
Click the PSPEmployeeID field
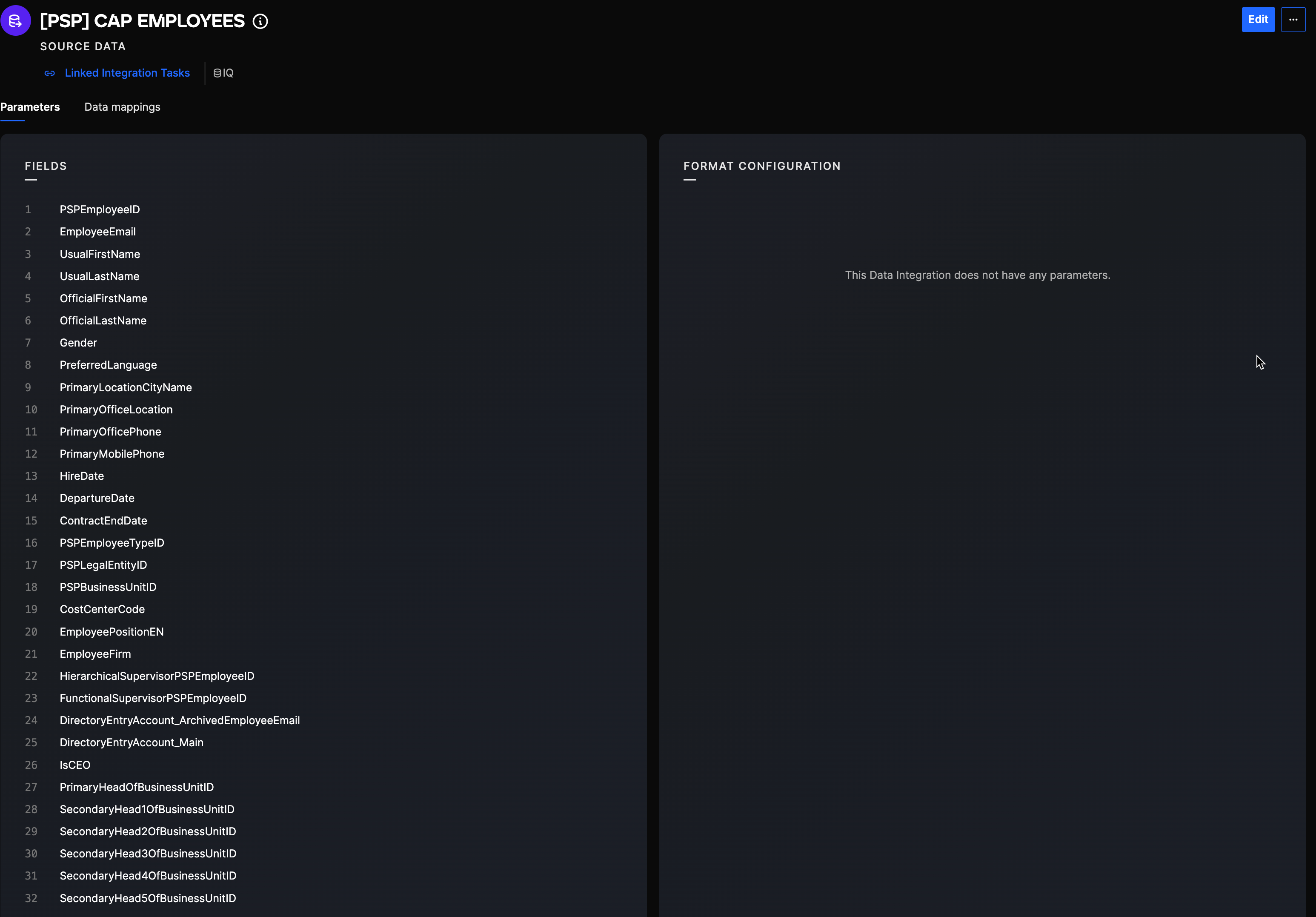[100, 209]
